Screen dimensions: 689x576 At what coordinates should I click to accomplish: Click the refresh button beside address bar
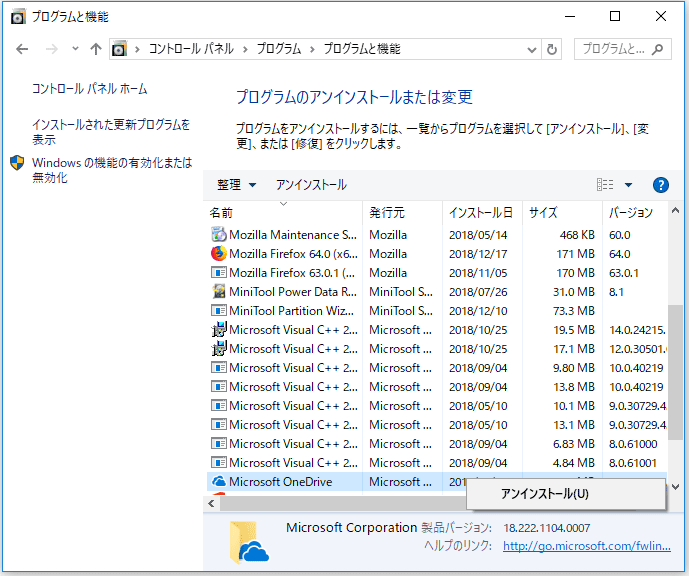(552, 49)
